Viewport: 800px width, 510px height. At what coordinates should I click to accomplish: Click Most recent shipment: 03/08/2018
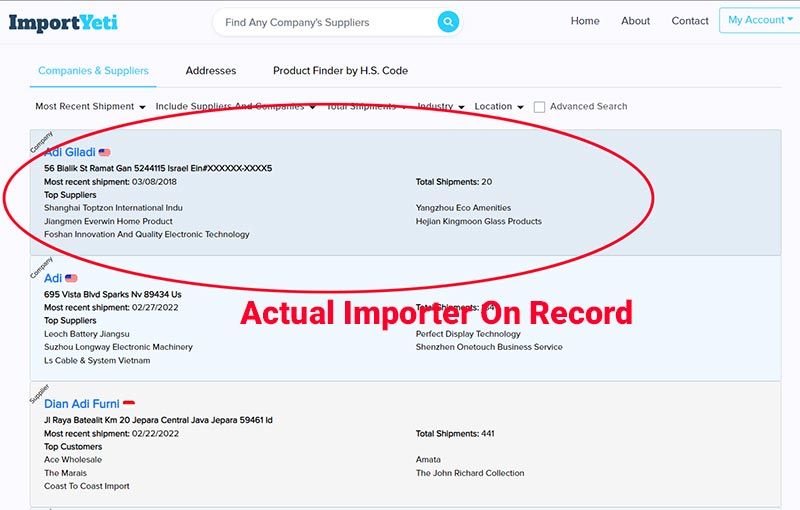tap(110, 182)
